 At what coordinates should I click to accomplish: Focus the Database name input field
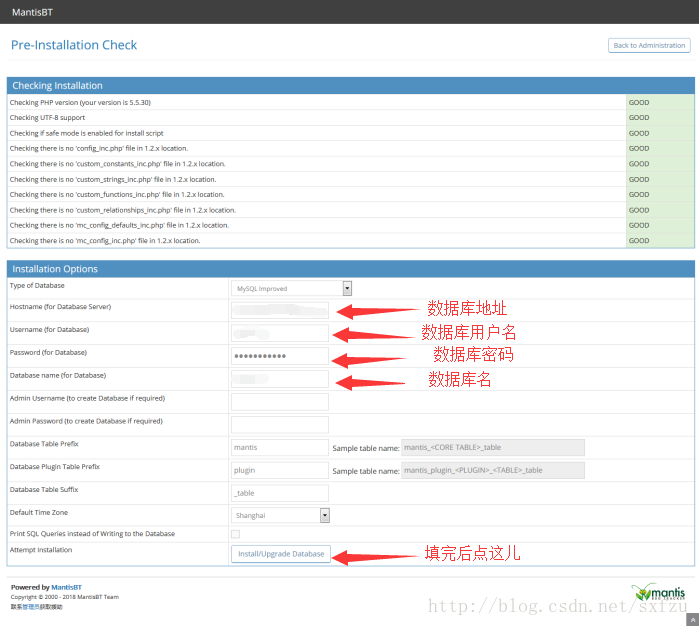click(280, 379)
